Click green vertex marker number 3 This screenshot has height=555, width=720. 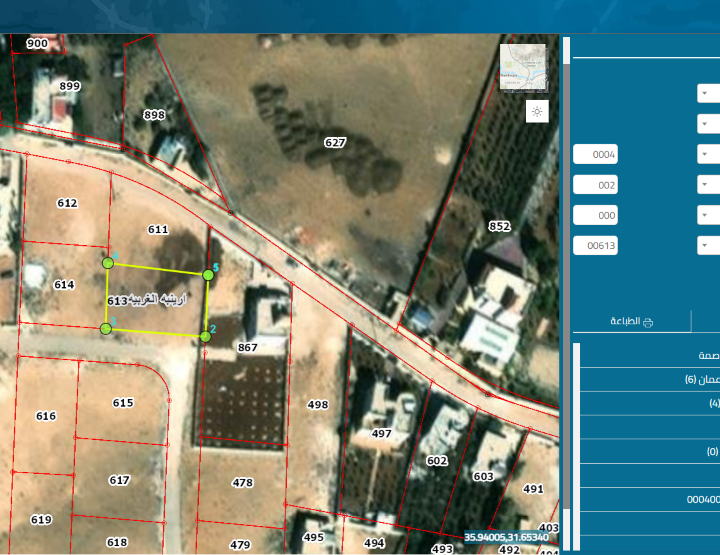pyautogui.click(x=106, y=328)
